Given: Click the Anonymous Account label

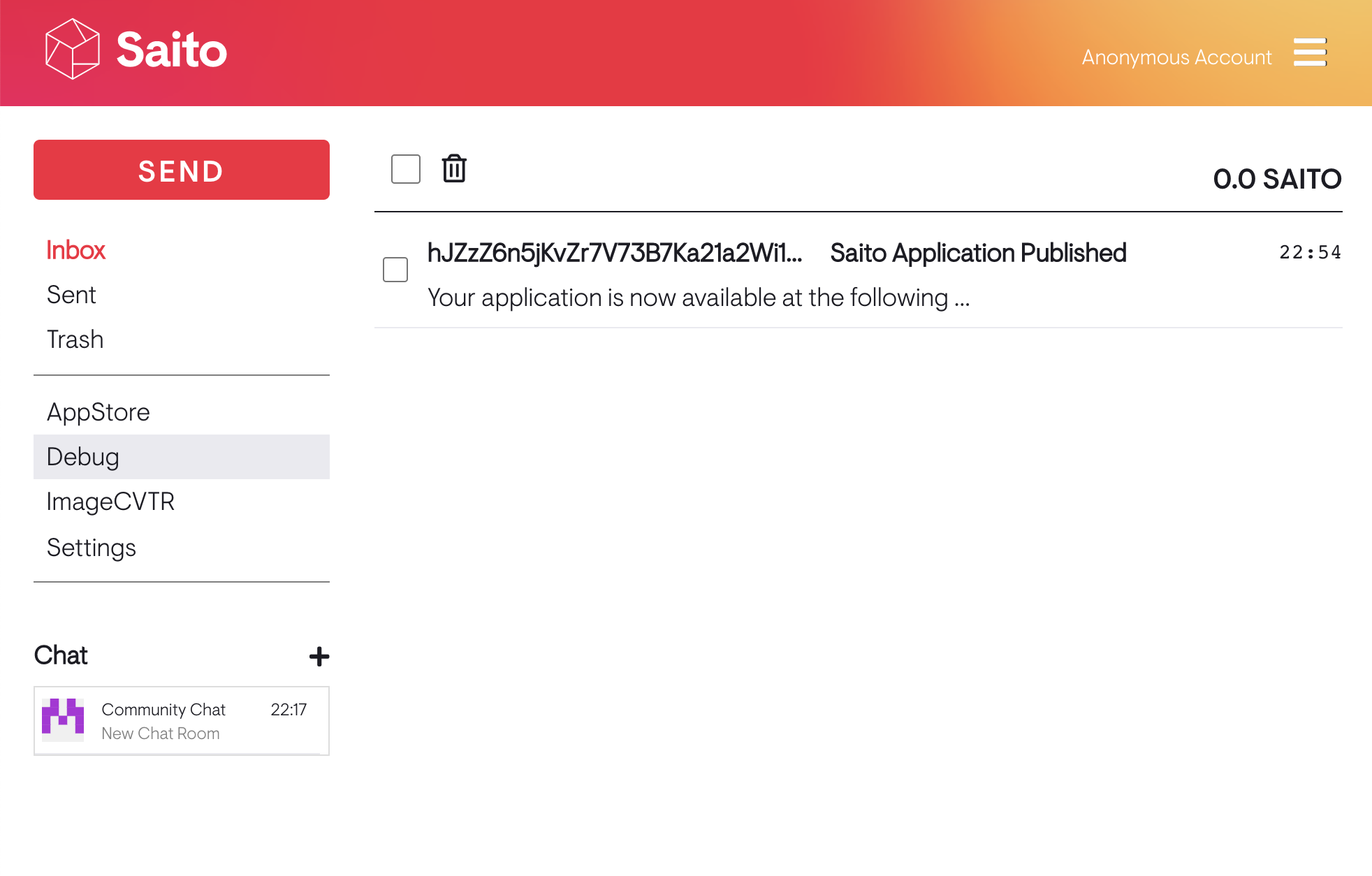Looking at the screenshot, I should (x=1176, y=57).
